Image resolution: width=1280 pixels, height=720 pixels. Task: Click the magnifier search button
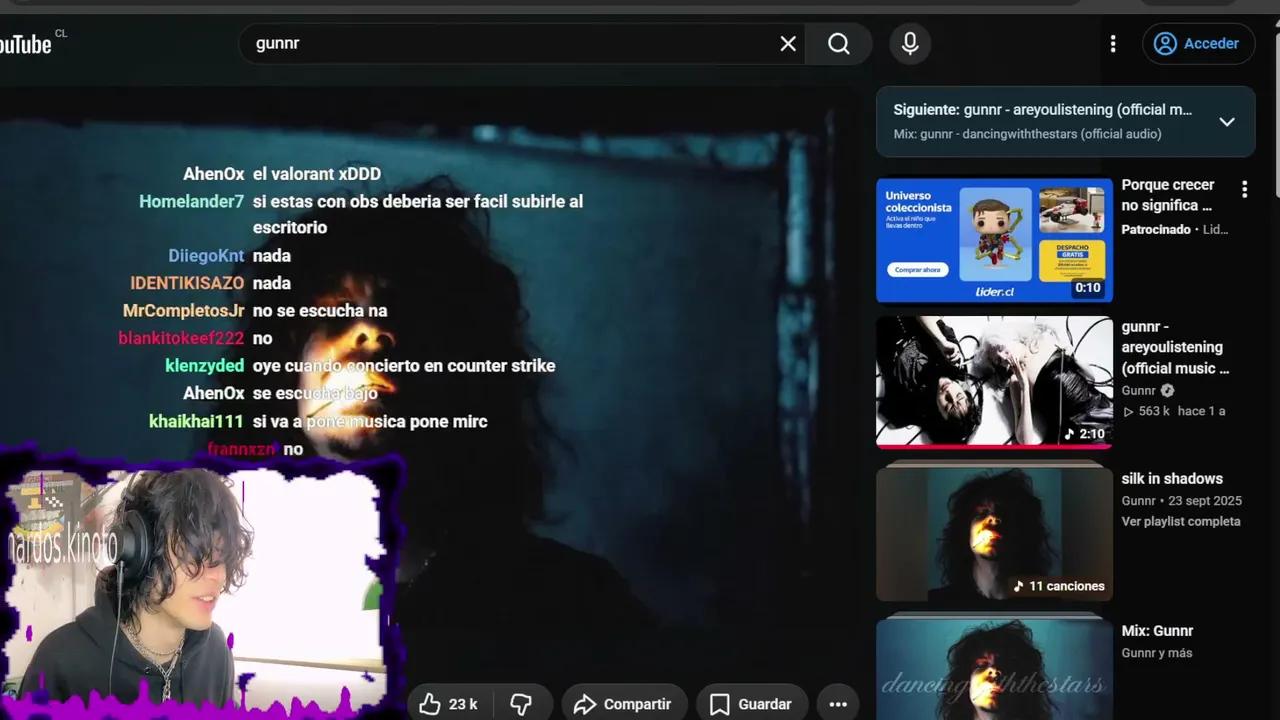(x=839, y=44)
